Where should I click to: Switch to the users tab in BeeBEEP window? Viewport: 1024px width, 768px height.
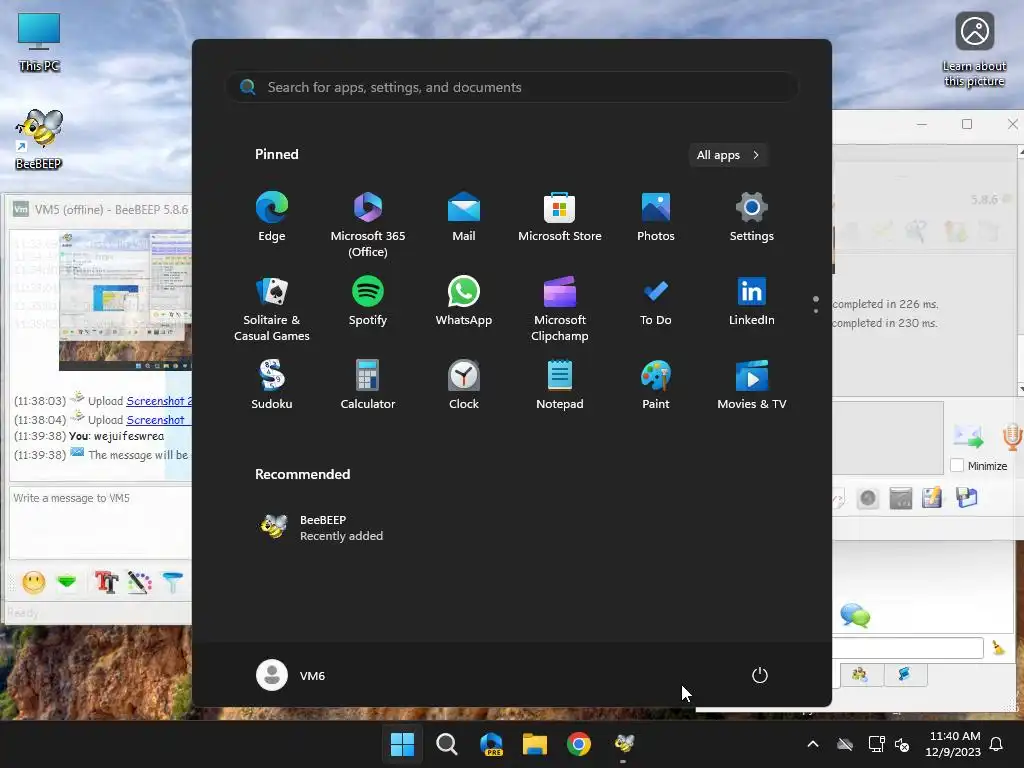[x=859, y=674]
